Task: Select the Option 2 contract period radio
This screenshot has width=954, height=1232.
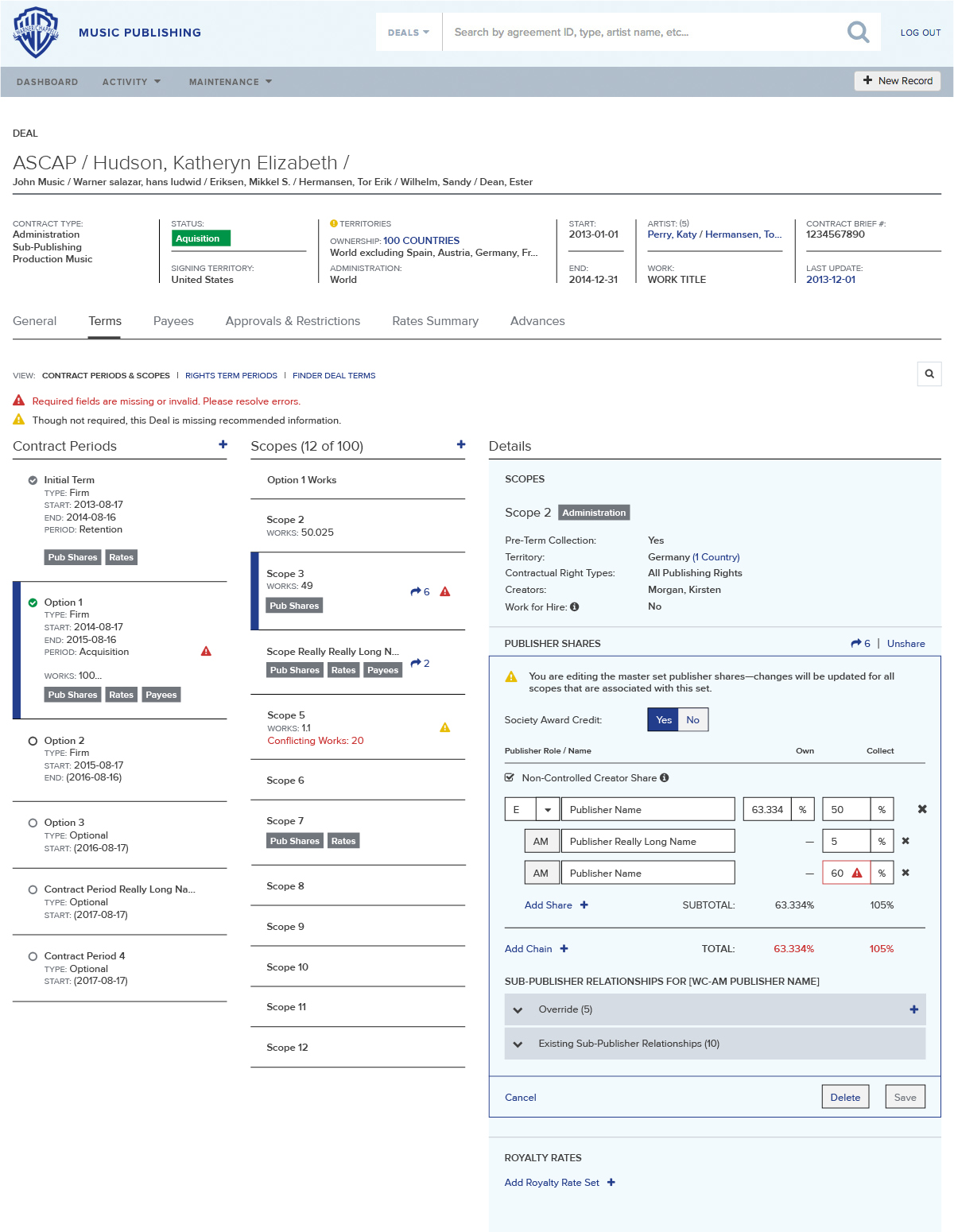Action: coord(33,741)
